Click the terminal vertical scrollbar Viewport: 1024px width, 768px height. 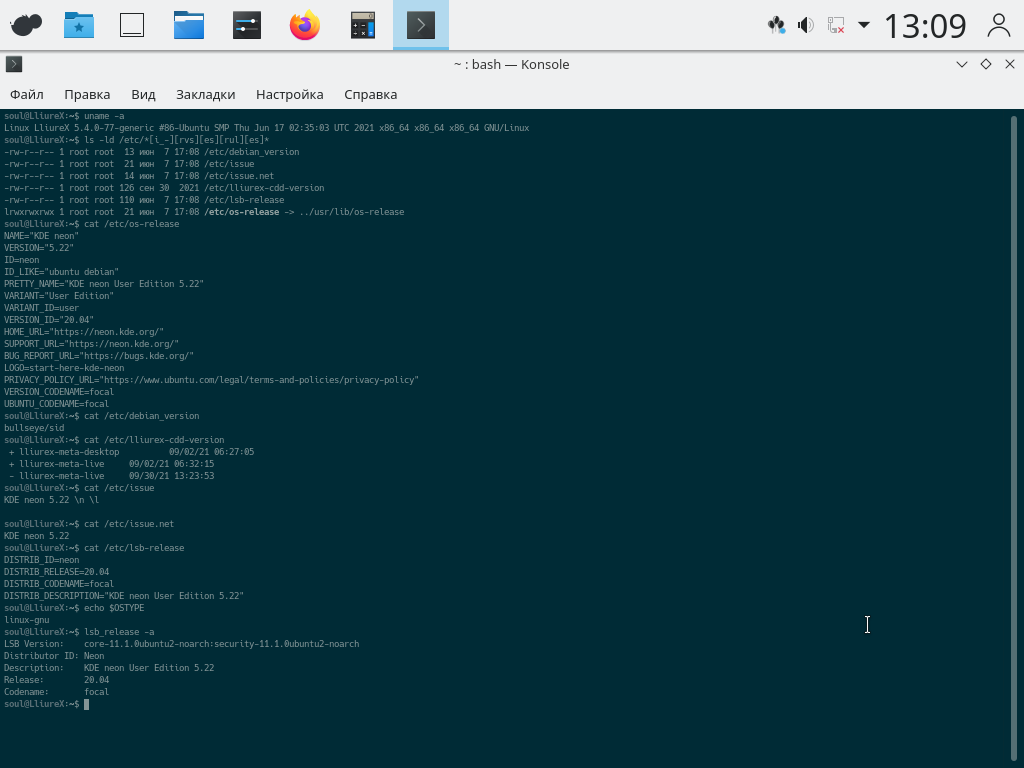point(1014,438)
